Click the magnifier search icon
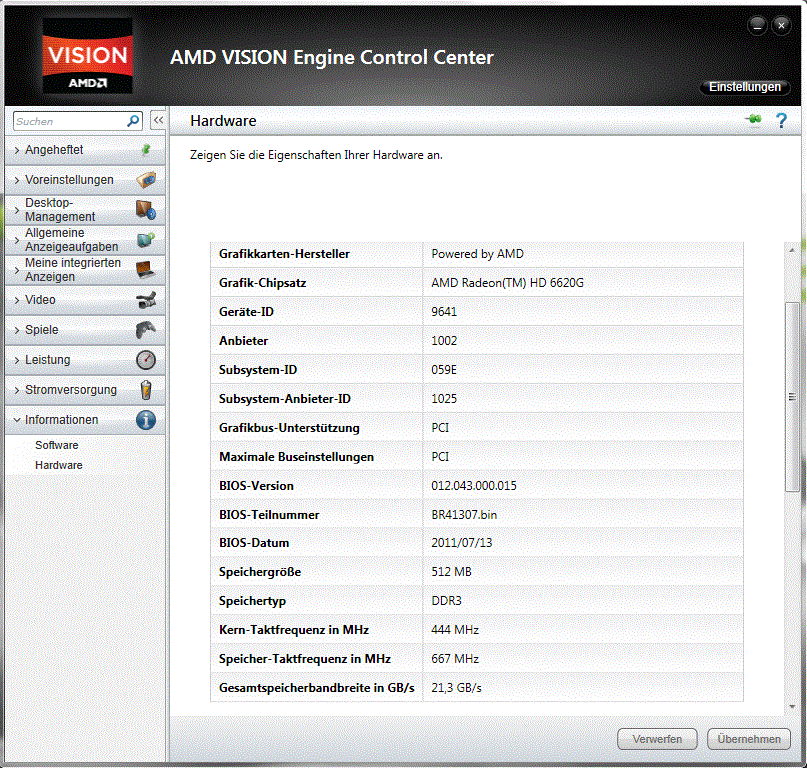 (x=133, y=121)
